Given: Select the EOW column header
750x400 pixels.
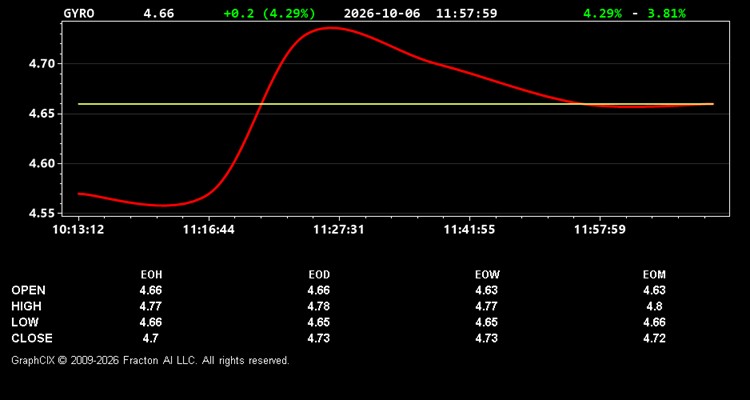Looking at the screenshot, I should pos(487,275).
